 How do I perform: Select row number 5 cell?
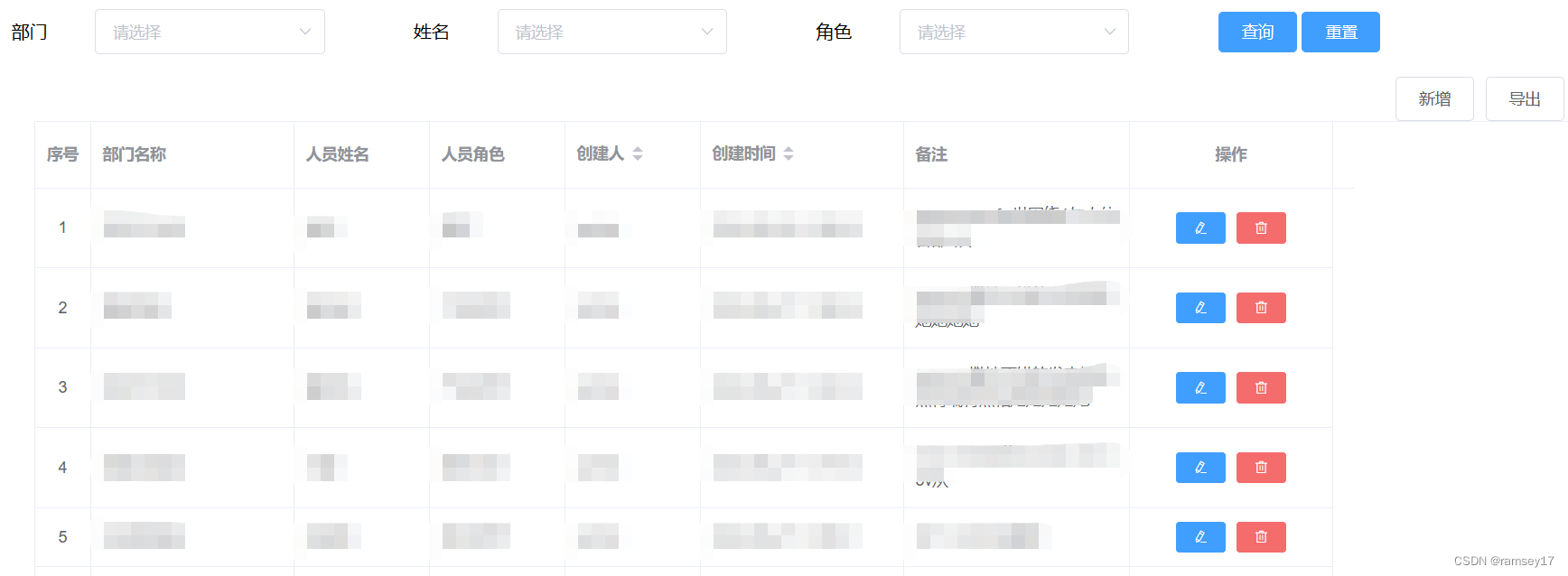point(62,537)
